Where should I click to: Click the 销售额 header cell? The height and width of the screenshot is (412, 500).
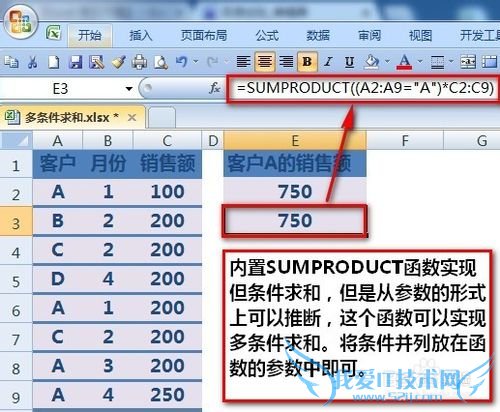click(x=167, y=163)
